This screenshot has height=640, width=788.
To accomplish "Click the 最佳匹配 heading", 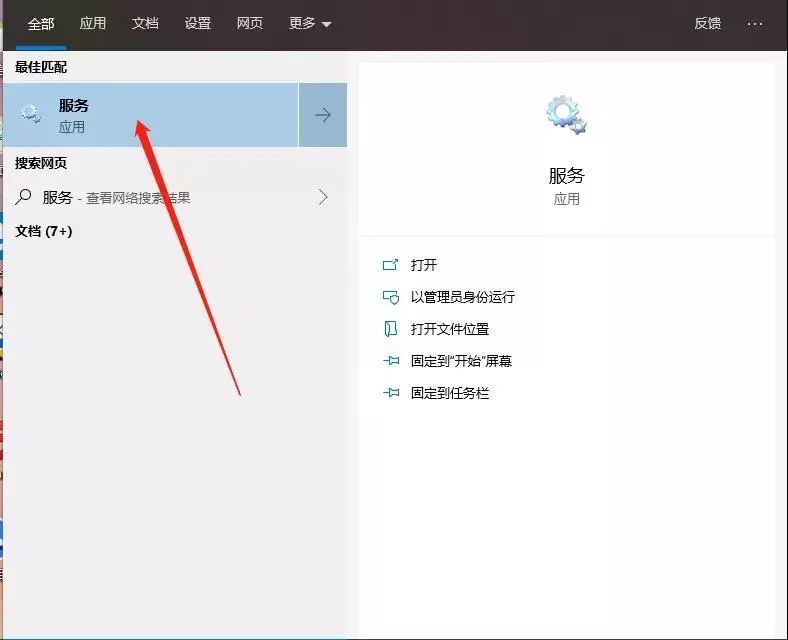I will (41, 67).
